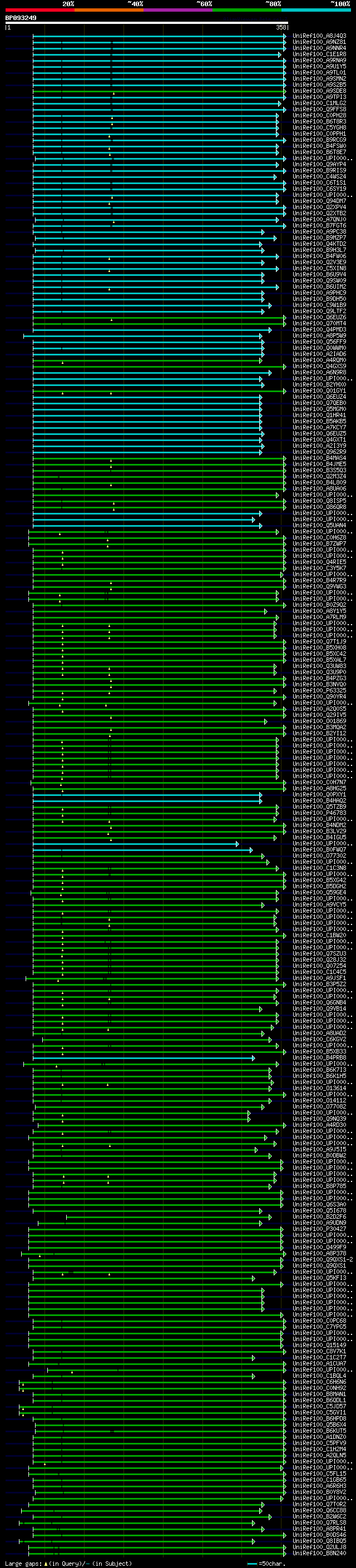The height and width of the screenshot is (1568, 356).
Task: Click UniRef100_A4RQM0 hit
Action: coord(319,360)
